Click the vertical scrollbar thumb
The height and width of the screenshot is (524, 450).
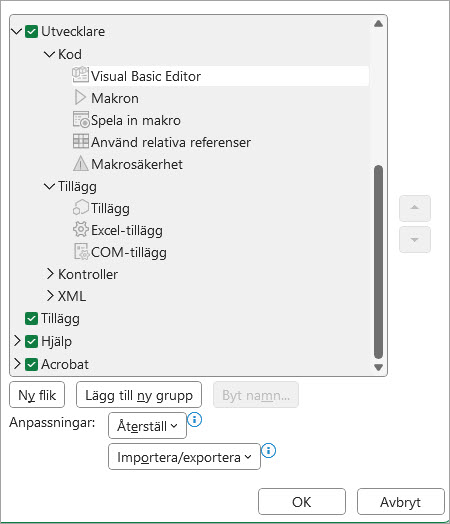coord(379,262)
